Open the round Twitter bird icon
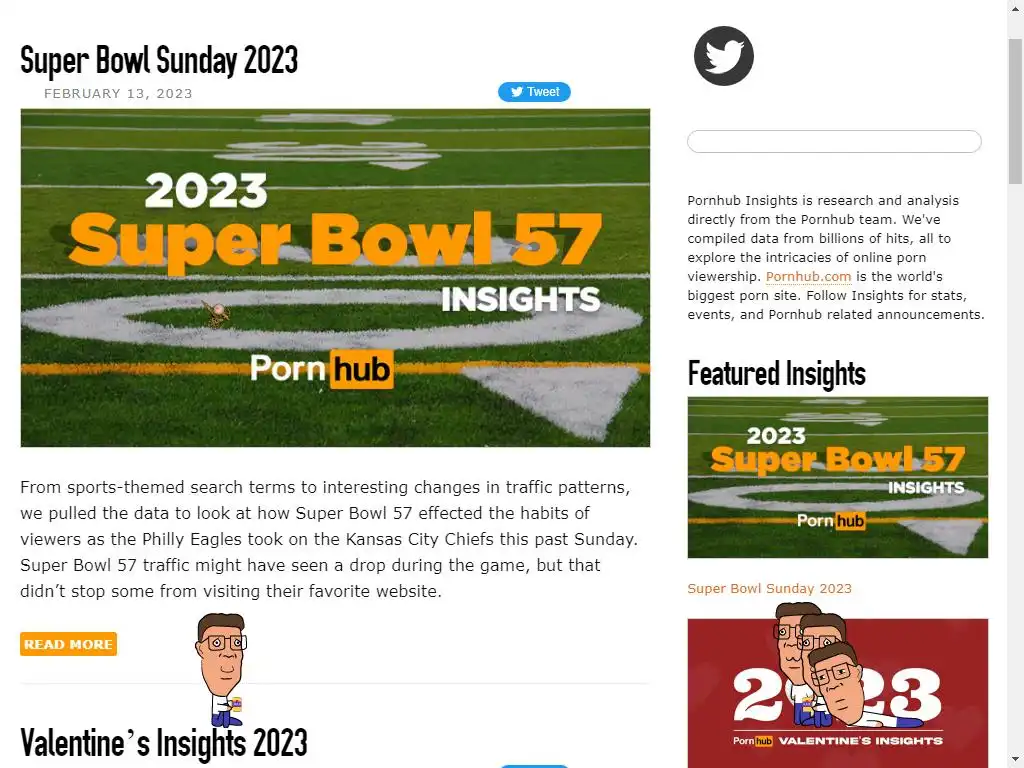The width and height of the screenshot is (1024, 768). (724, 56)
